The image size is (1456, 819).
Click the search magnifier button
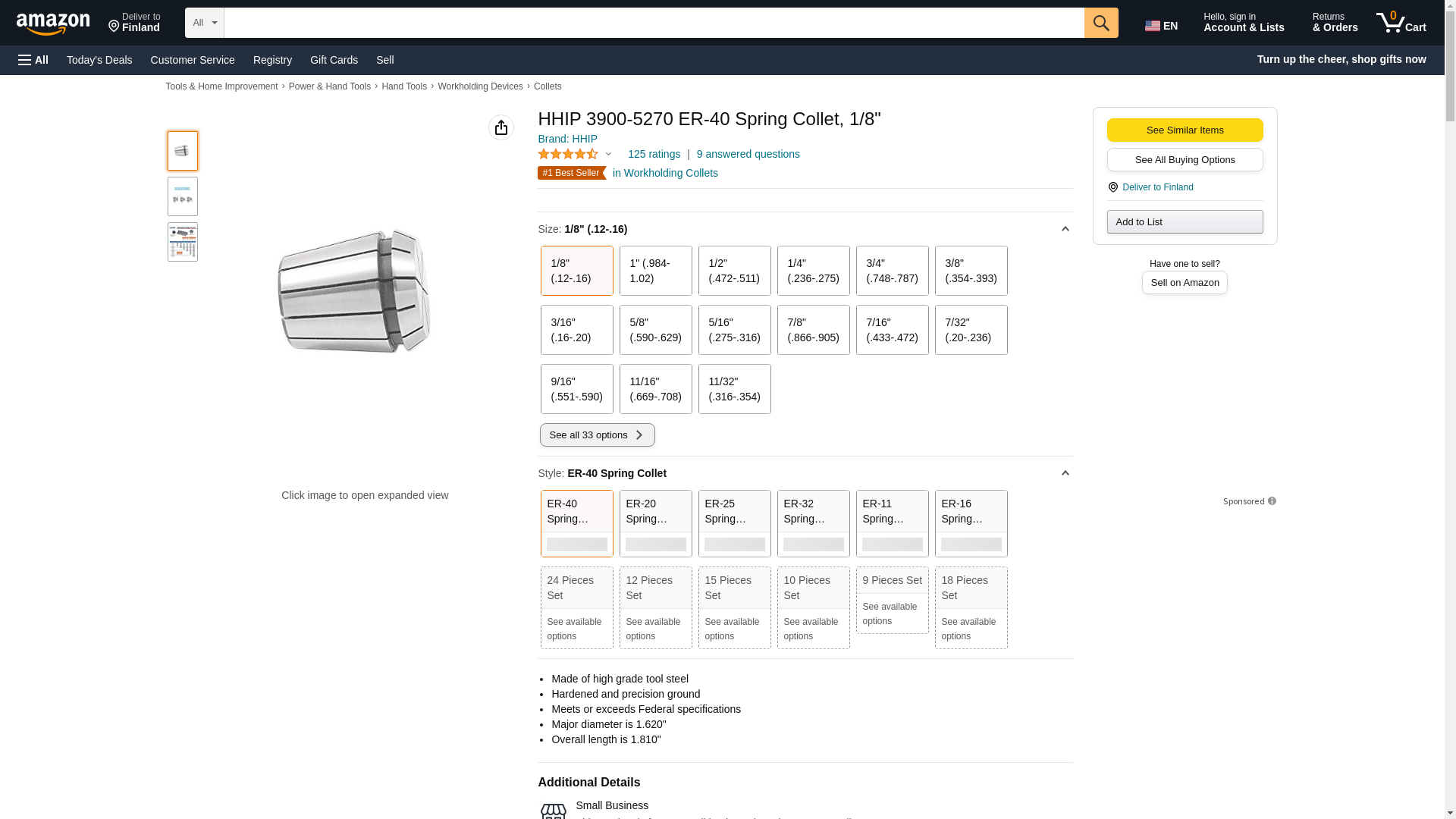(x=1101, y=23)
